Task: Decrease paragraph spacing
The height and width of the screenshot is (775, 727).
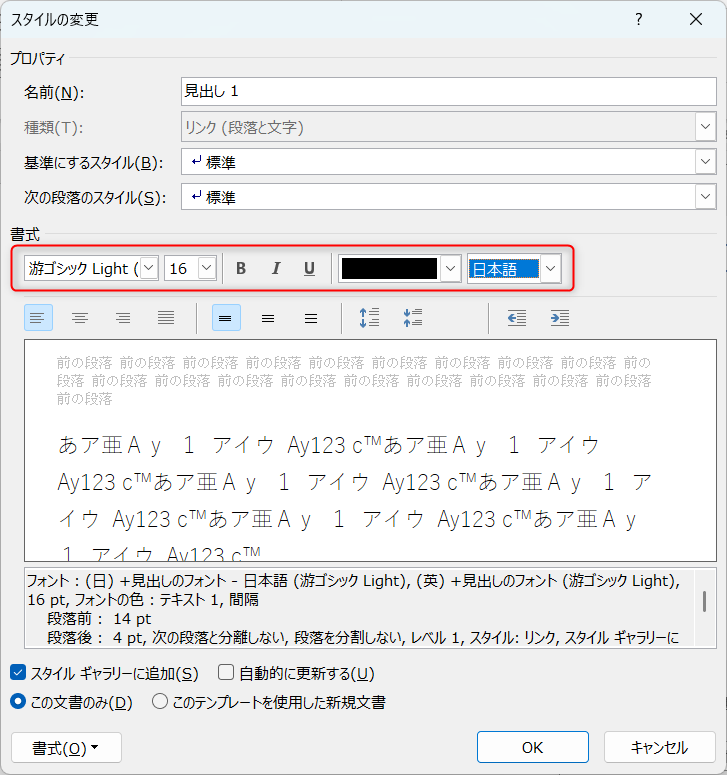Action: coord(412,318)
